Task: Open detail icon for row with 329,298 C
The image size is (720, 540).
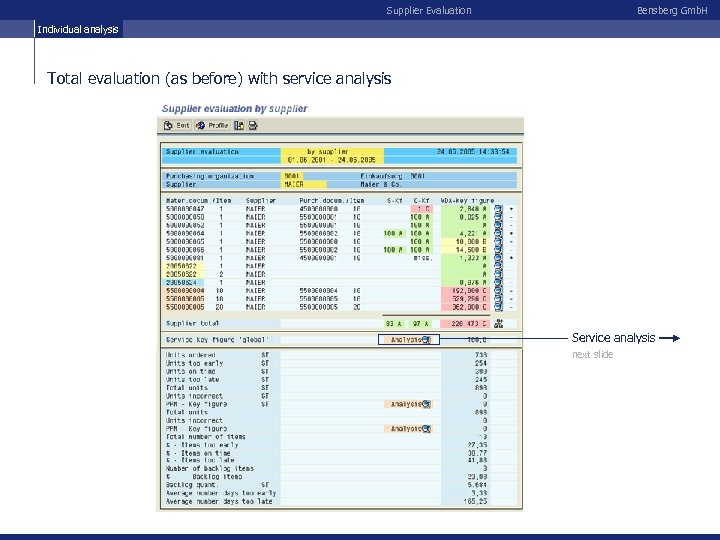Action: 498,299
